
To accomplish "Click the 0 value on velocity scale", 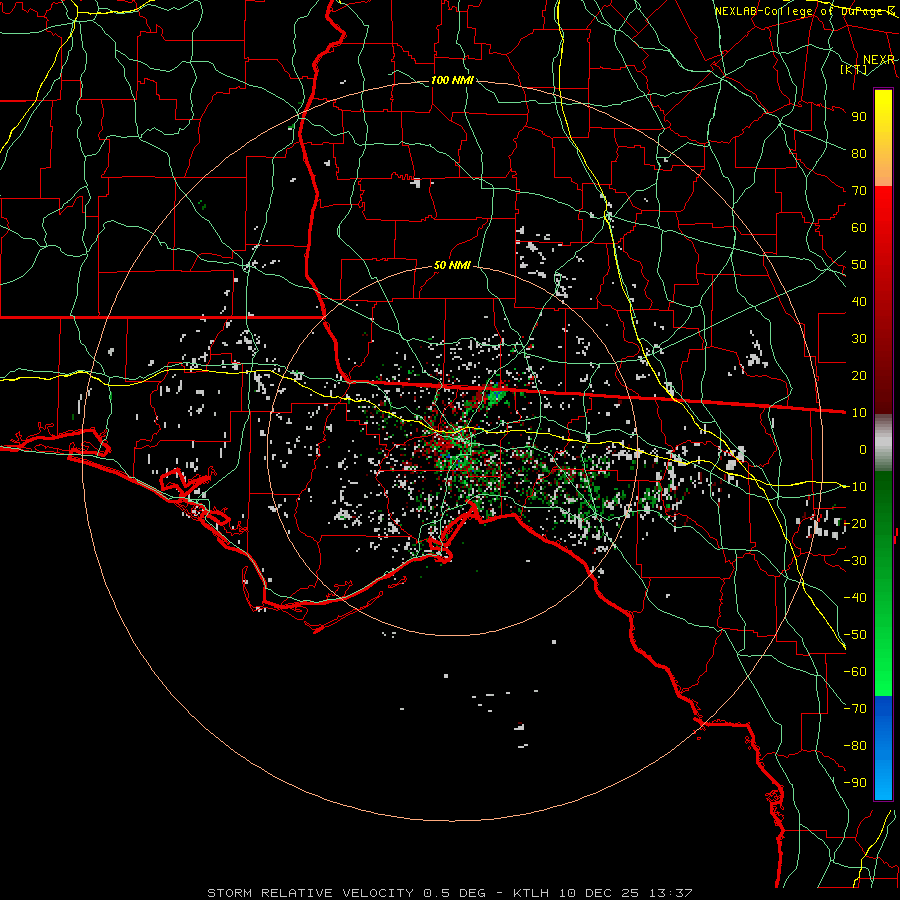I will (863, 449).
